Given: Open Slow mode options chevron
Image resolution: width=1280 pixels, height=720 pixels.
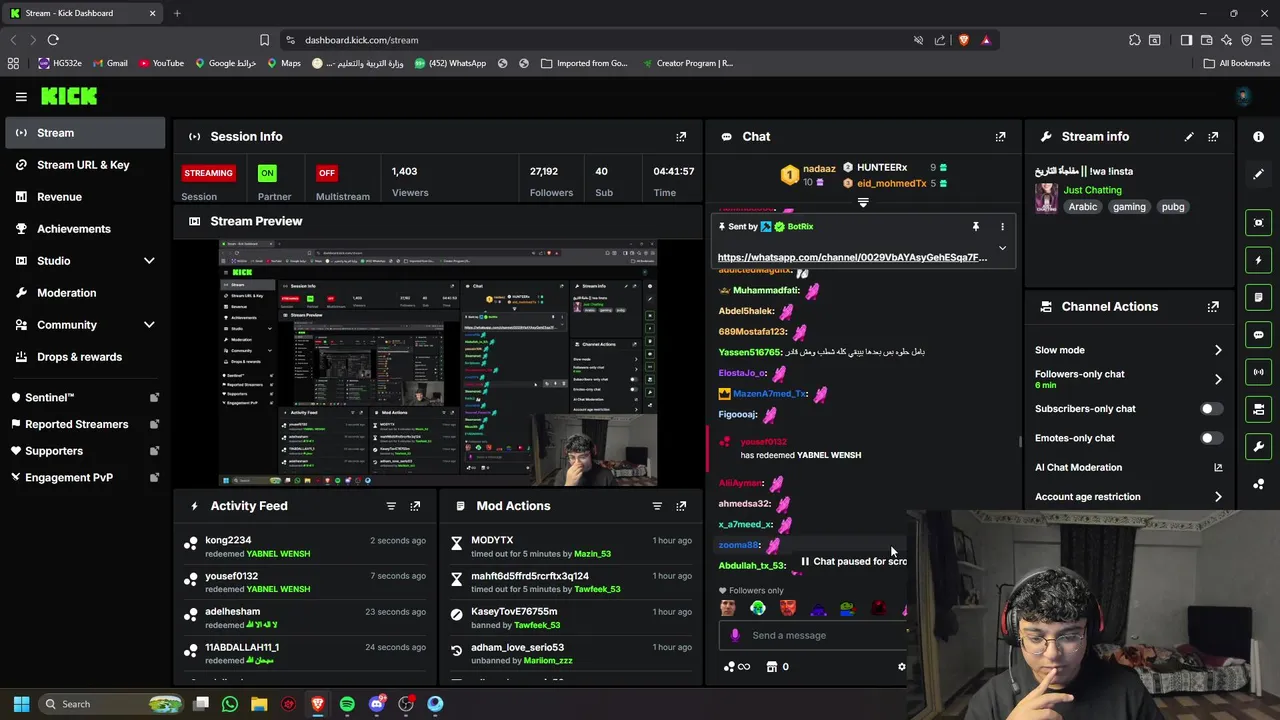Looking at the screenshot, I should coord(1218,350).
